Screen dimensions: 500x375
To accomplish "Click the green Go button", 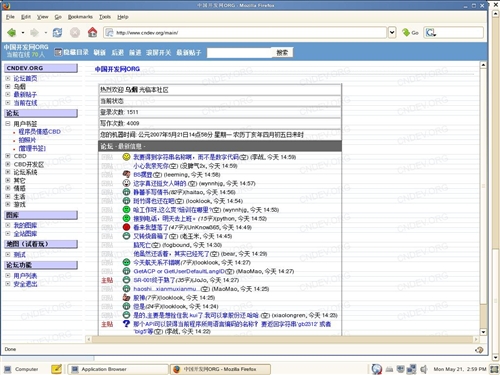I will click(410, 32).
